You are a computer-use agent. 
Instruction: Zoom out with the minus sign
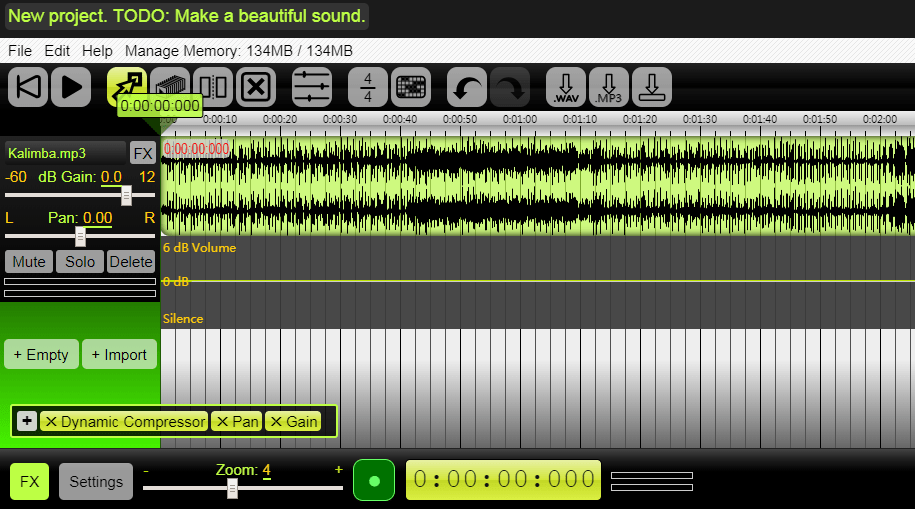click(x=146, y=470)
